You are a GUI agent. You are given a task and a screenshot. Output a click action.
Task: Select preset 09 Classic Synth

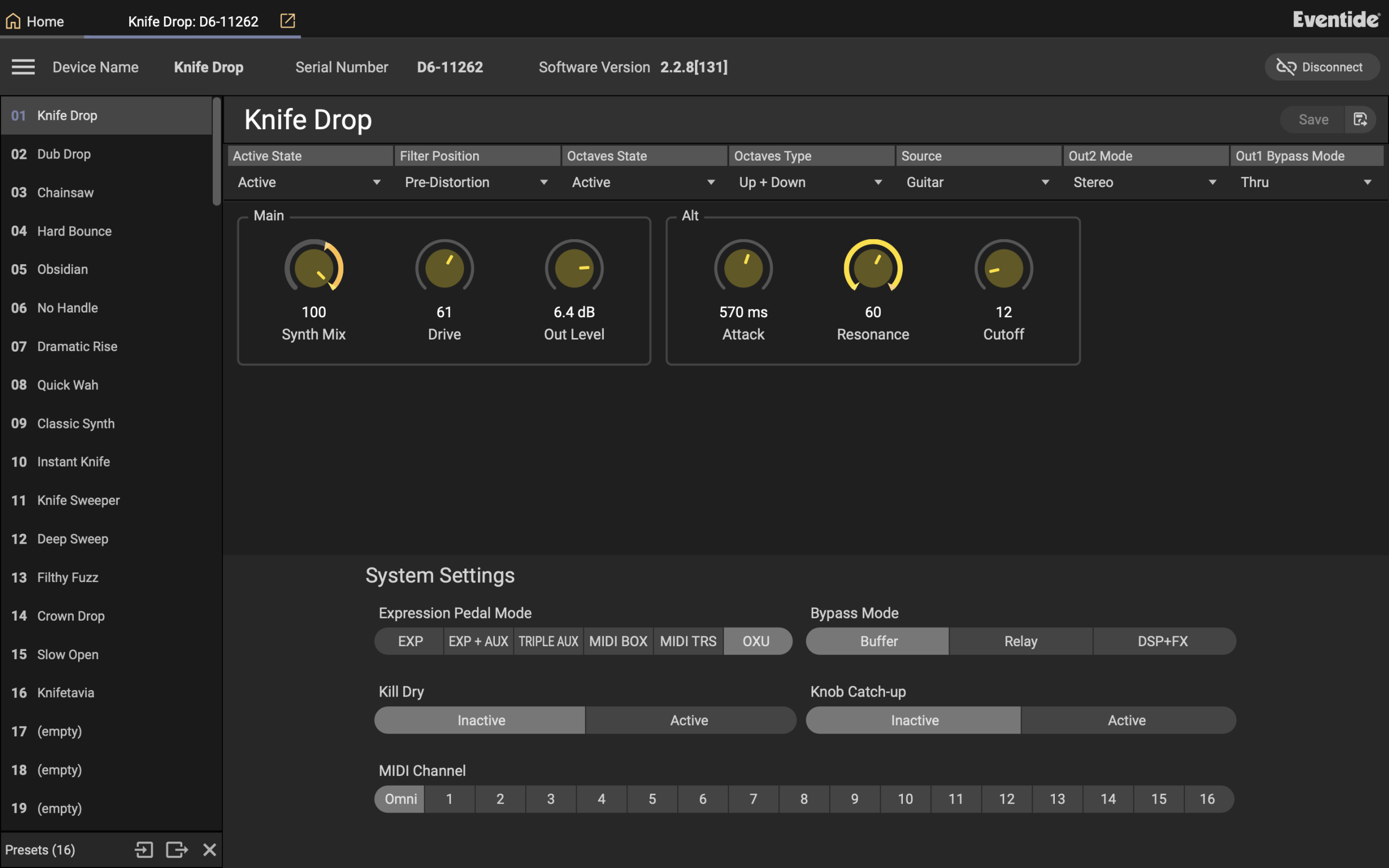pyautogui.click(x=106, y=423)
